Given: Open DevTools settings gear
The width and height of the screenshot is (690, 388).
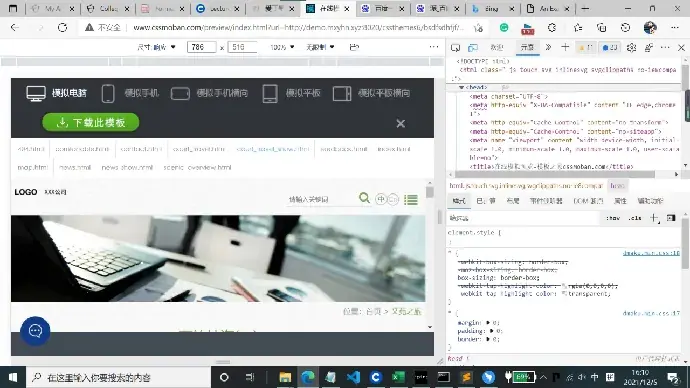Looking at the screenshot, I should 631,47.
